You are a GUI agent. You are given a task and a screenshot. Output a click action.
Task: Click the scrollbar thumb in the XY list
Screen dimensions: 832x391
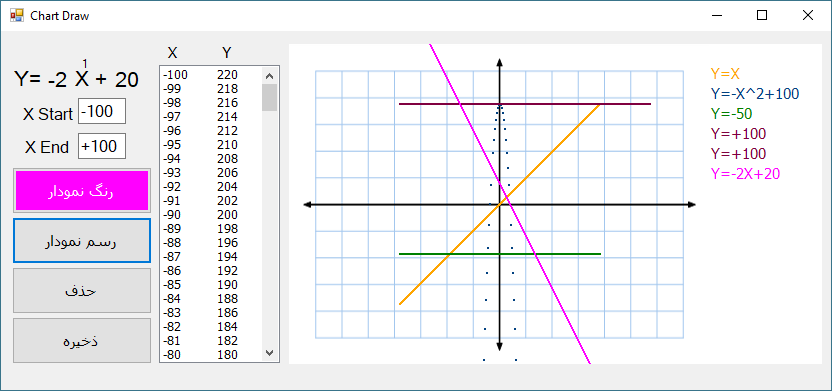coord(270,97)
